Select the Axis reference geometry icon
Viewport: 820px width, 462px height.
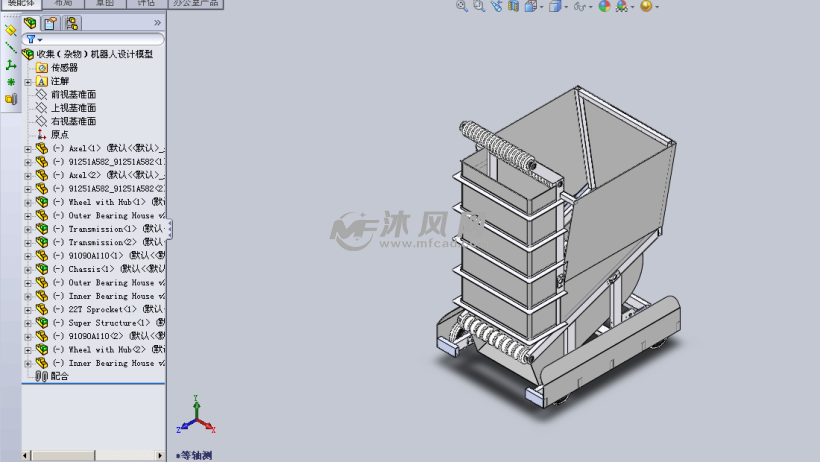pyautogui.click(x=10, y=48)
